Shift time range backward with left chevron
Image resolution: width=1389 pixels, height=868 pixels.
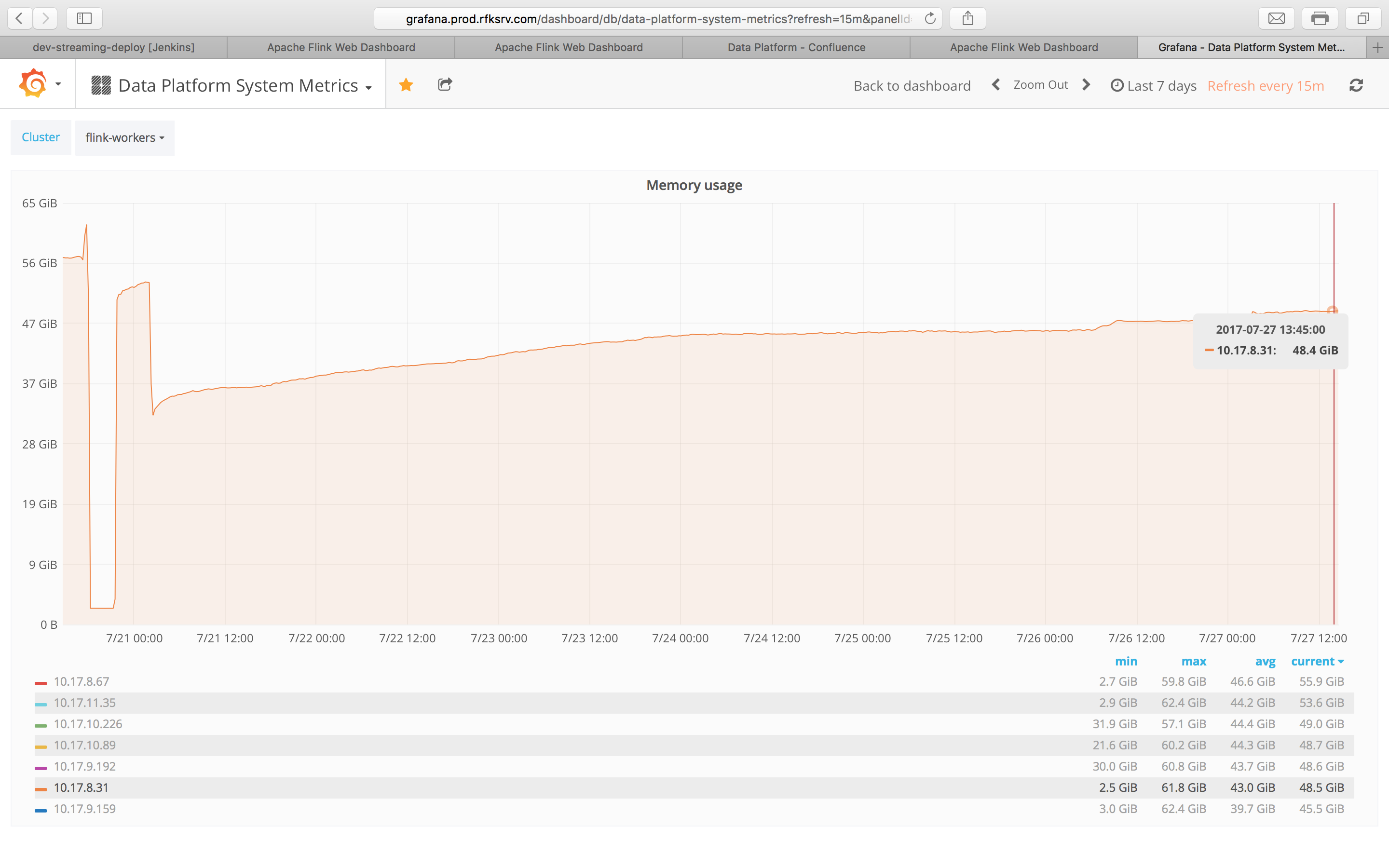(996, 85)
